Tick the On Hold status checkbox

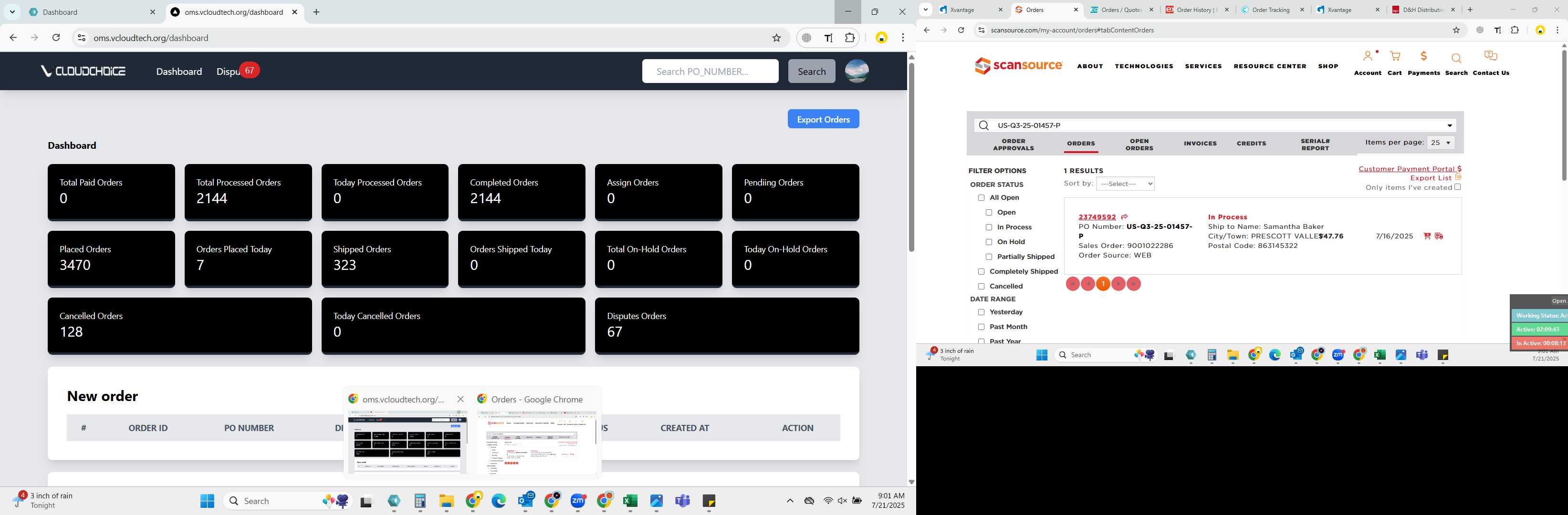[989, 242]
